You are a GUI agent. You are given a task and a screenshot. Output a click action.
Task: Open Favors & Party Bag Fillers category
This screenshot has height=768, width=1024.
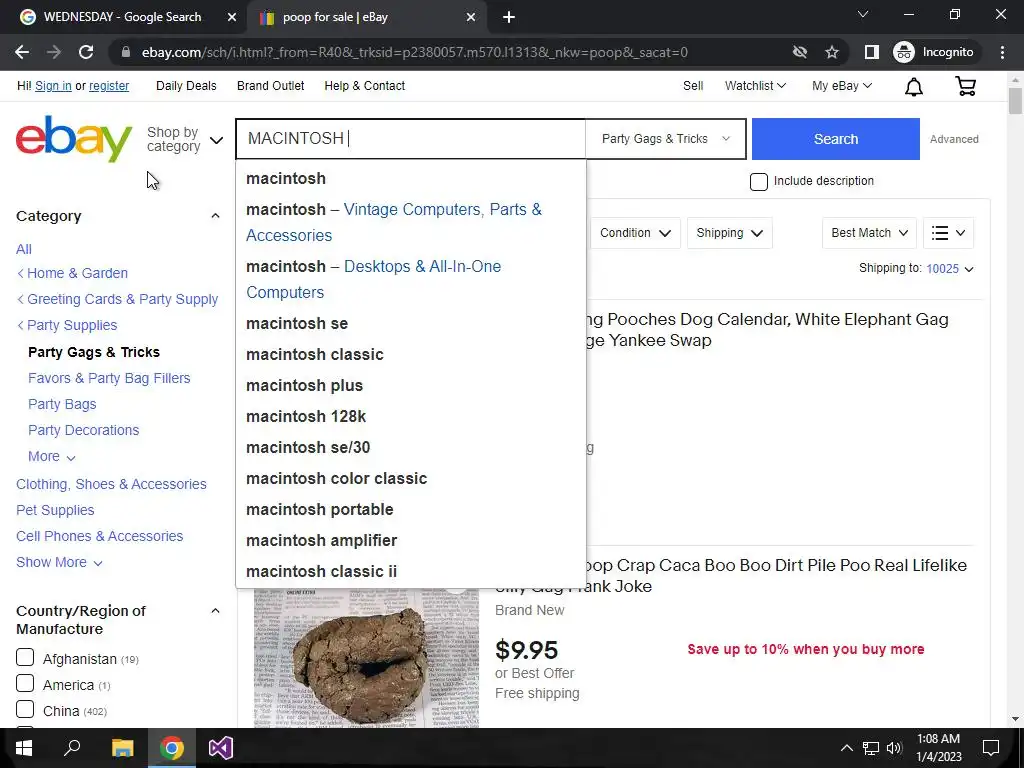point(109,378)
